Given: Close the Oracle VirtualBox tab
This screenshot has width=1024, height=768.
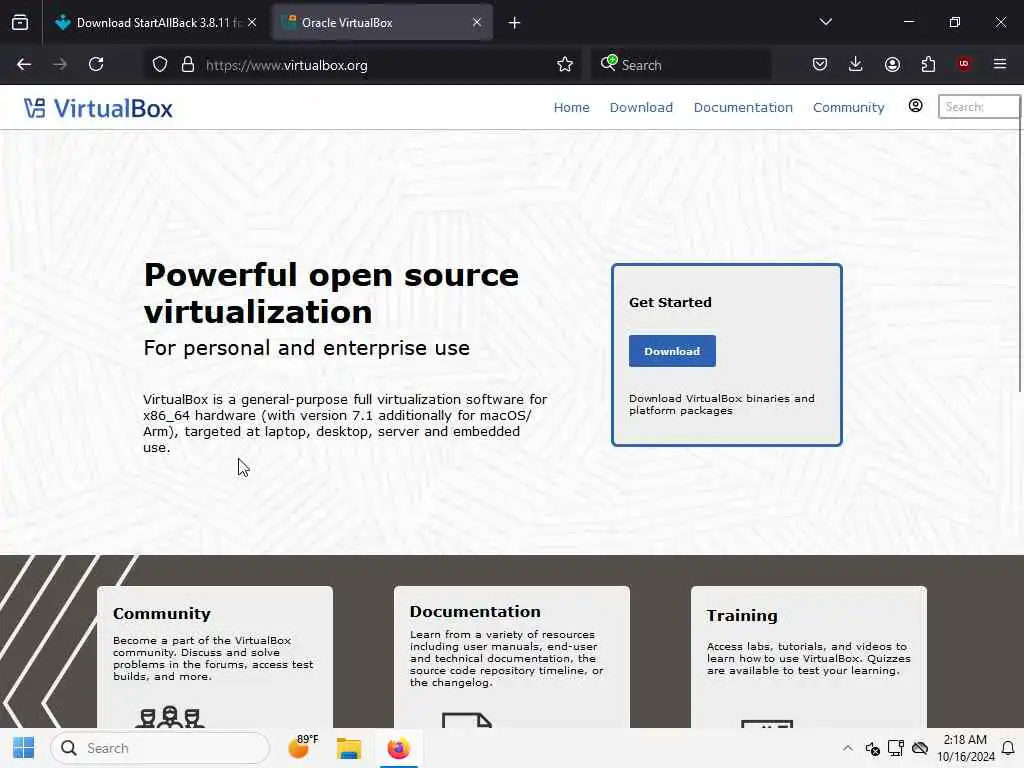Looking at the screenshot, I should coord(477,23).
